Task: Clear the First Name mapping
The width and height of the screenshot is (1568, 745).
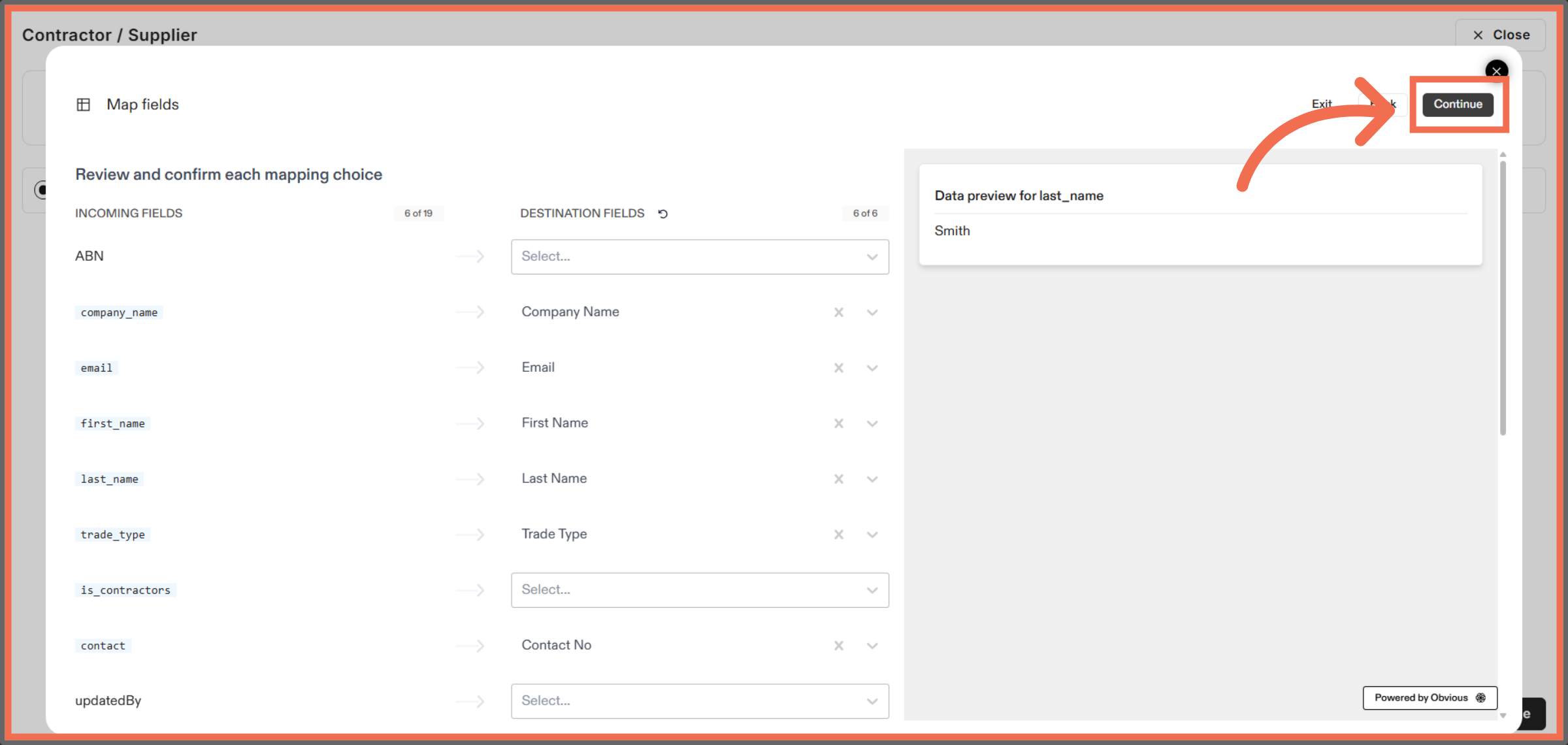Action: pos(839,423)
